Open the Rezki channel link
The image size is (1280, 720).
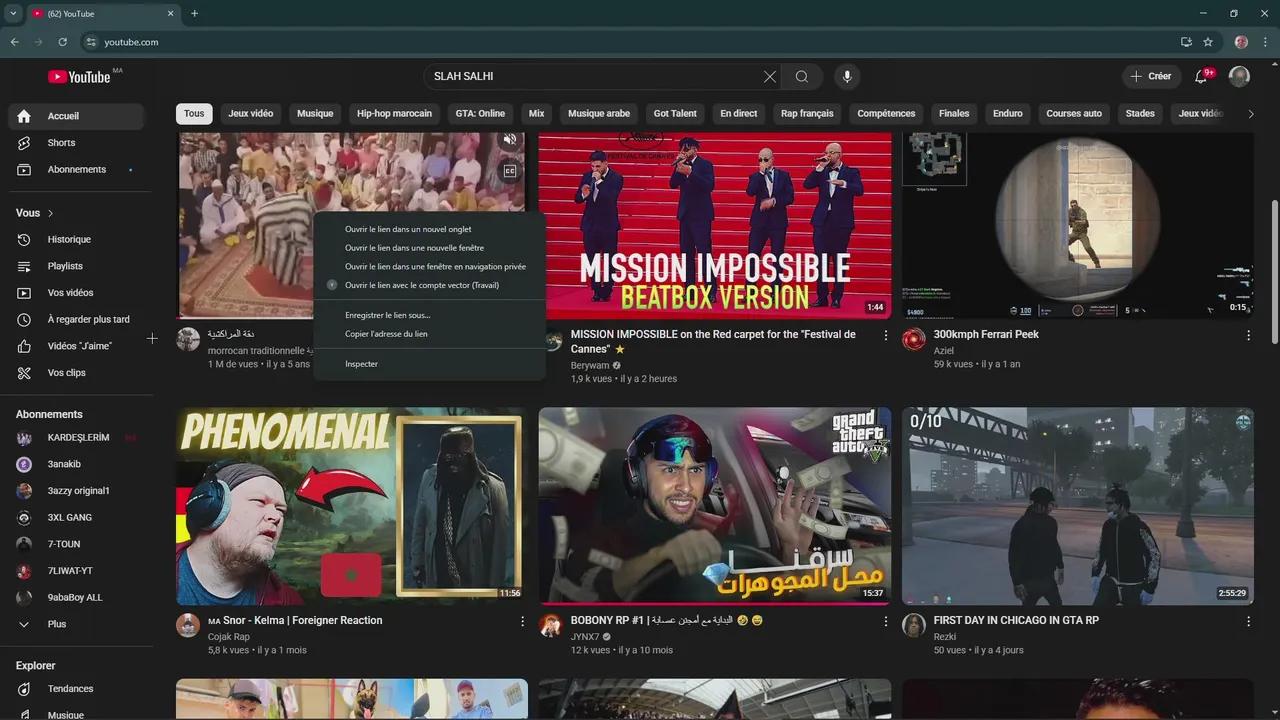coord(945,637)
